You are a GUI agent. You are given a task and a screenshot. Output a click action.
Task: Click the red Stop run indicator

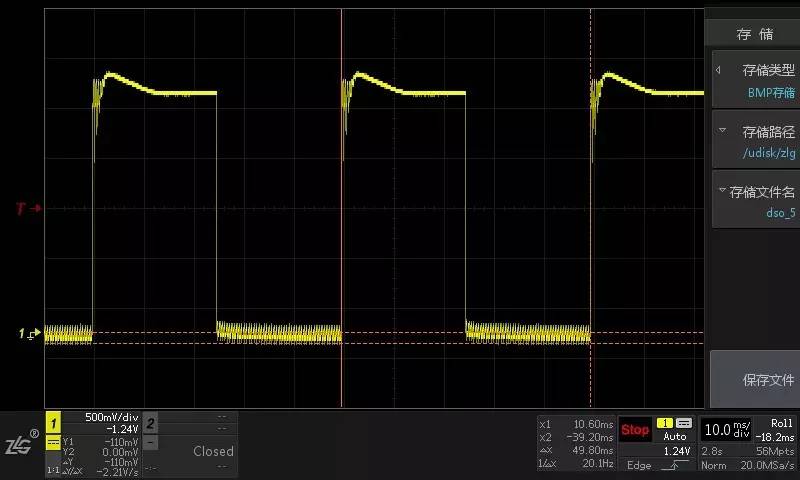pyautogui.click(x=635, y=430)
